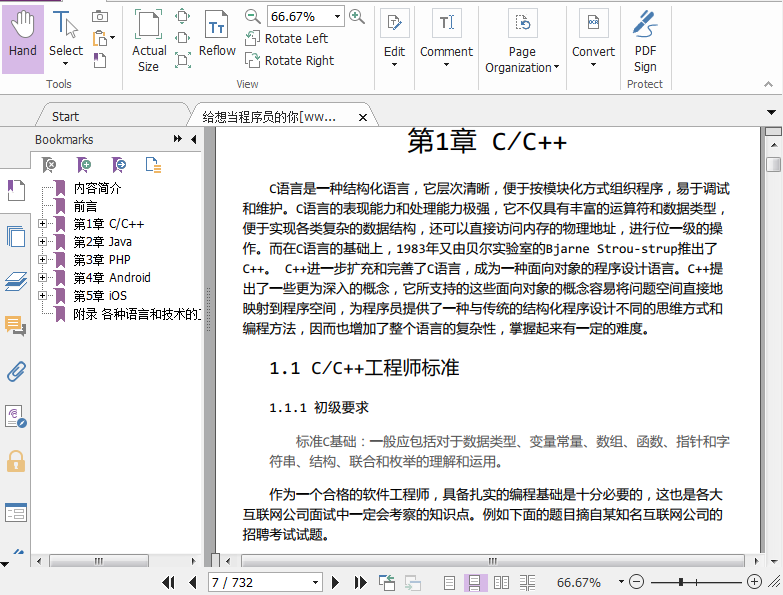Close the 给想当程序员的你 document tab
Viewport: 783px width, 595px height.
tap(363, 117)
